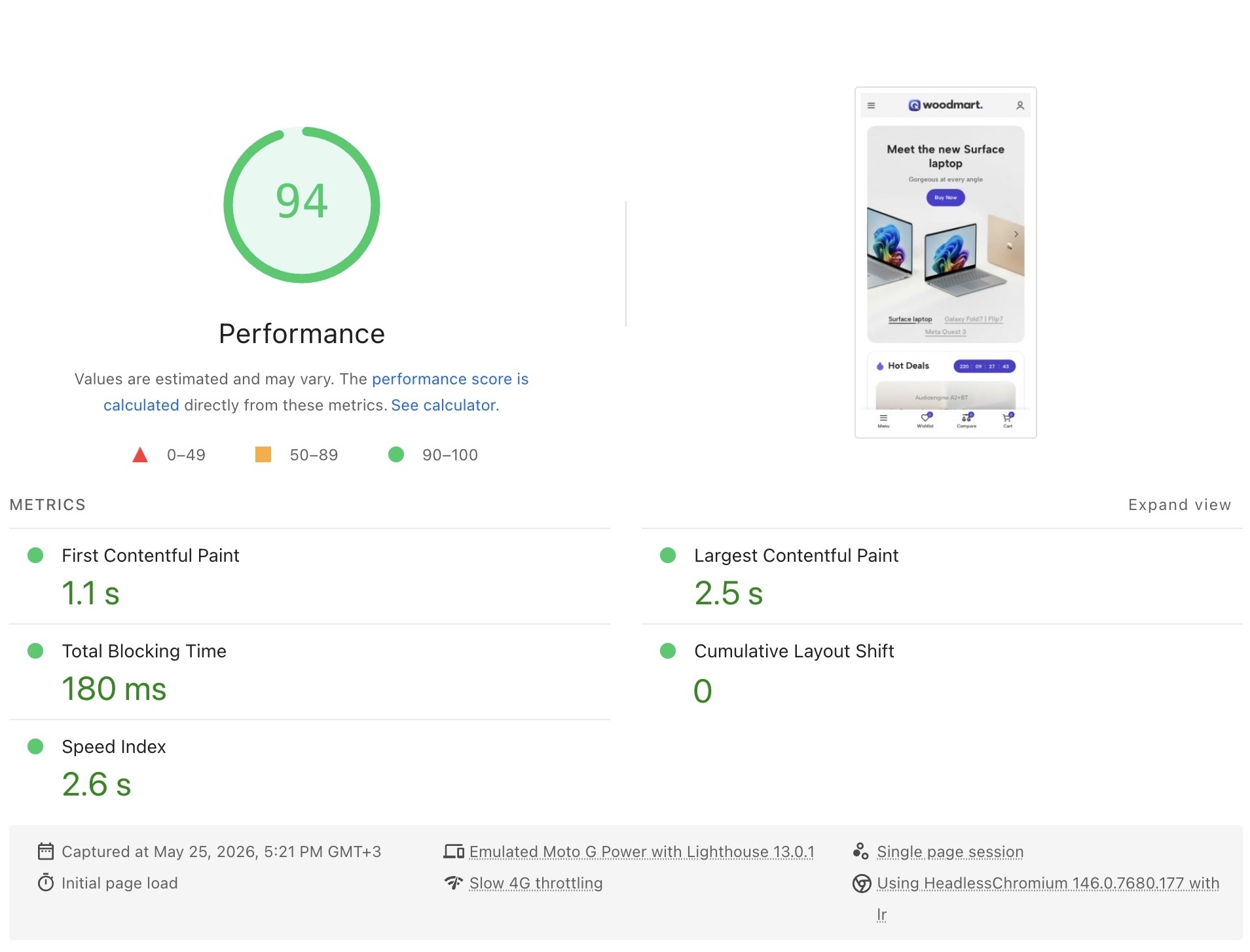Click the red triangle 0–49 legend icon
The width and height of the screenshot is (1250, 952).
click(x=140, y=454)
